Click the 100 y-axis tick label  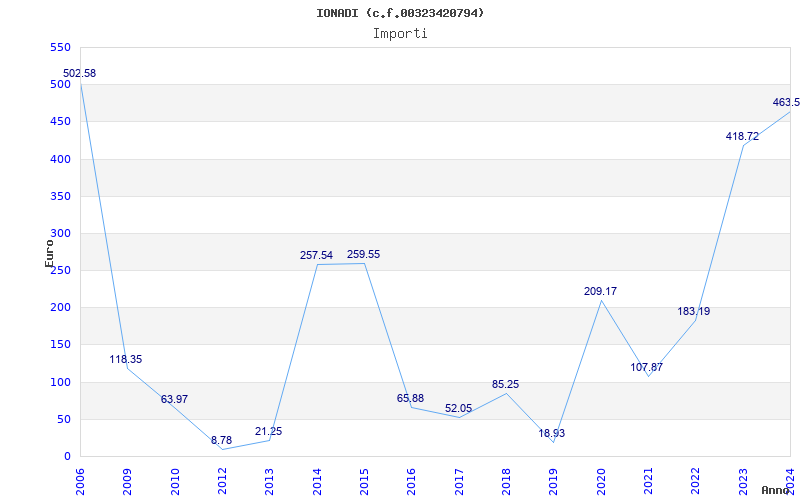click(x=60, y=382)
